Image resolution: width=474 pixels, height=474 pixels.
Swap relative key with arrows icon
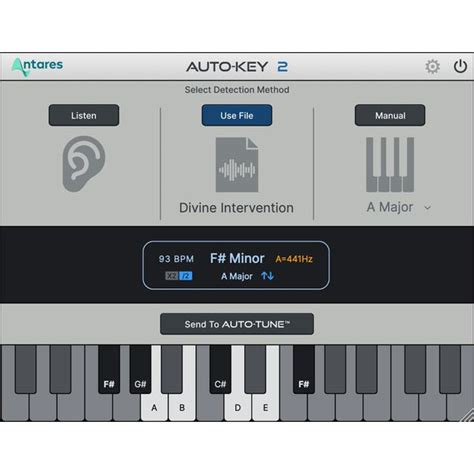(267, 276)
